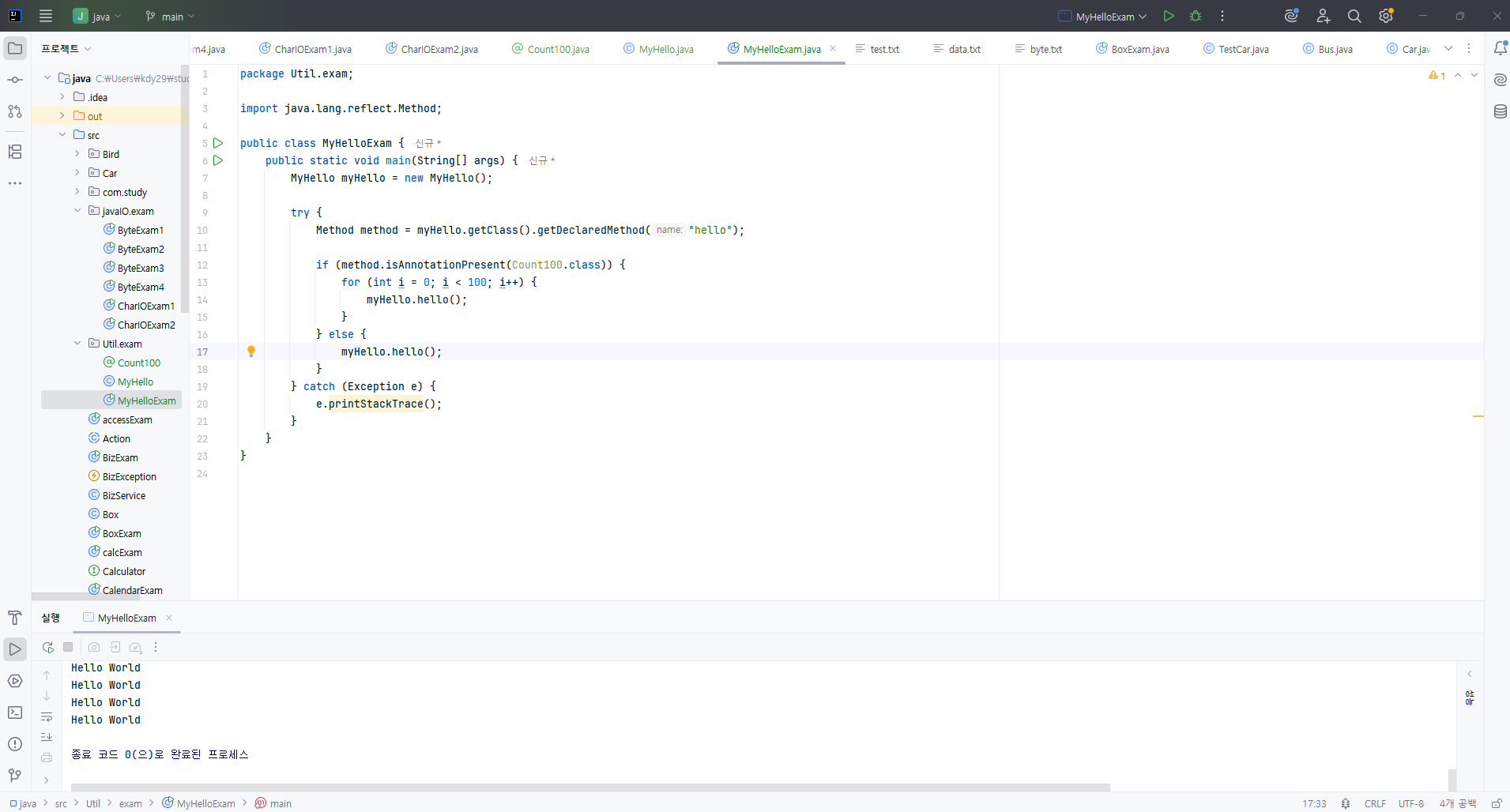Open the Pull Requests tool window icon
1510x812 pixels.
(15, 111)
